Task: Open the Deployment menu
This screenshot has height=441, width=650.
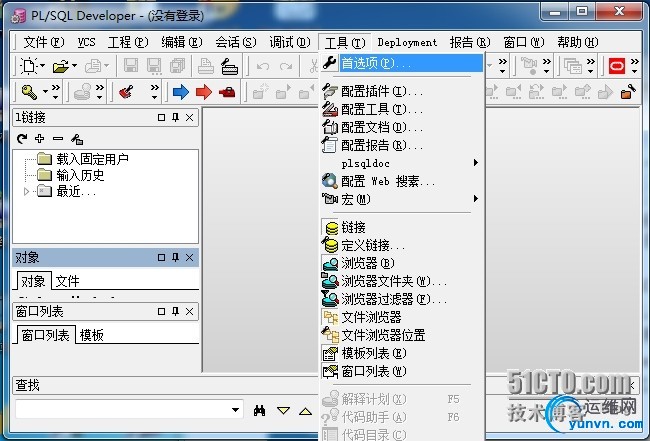Action: (x=407, y=42)
